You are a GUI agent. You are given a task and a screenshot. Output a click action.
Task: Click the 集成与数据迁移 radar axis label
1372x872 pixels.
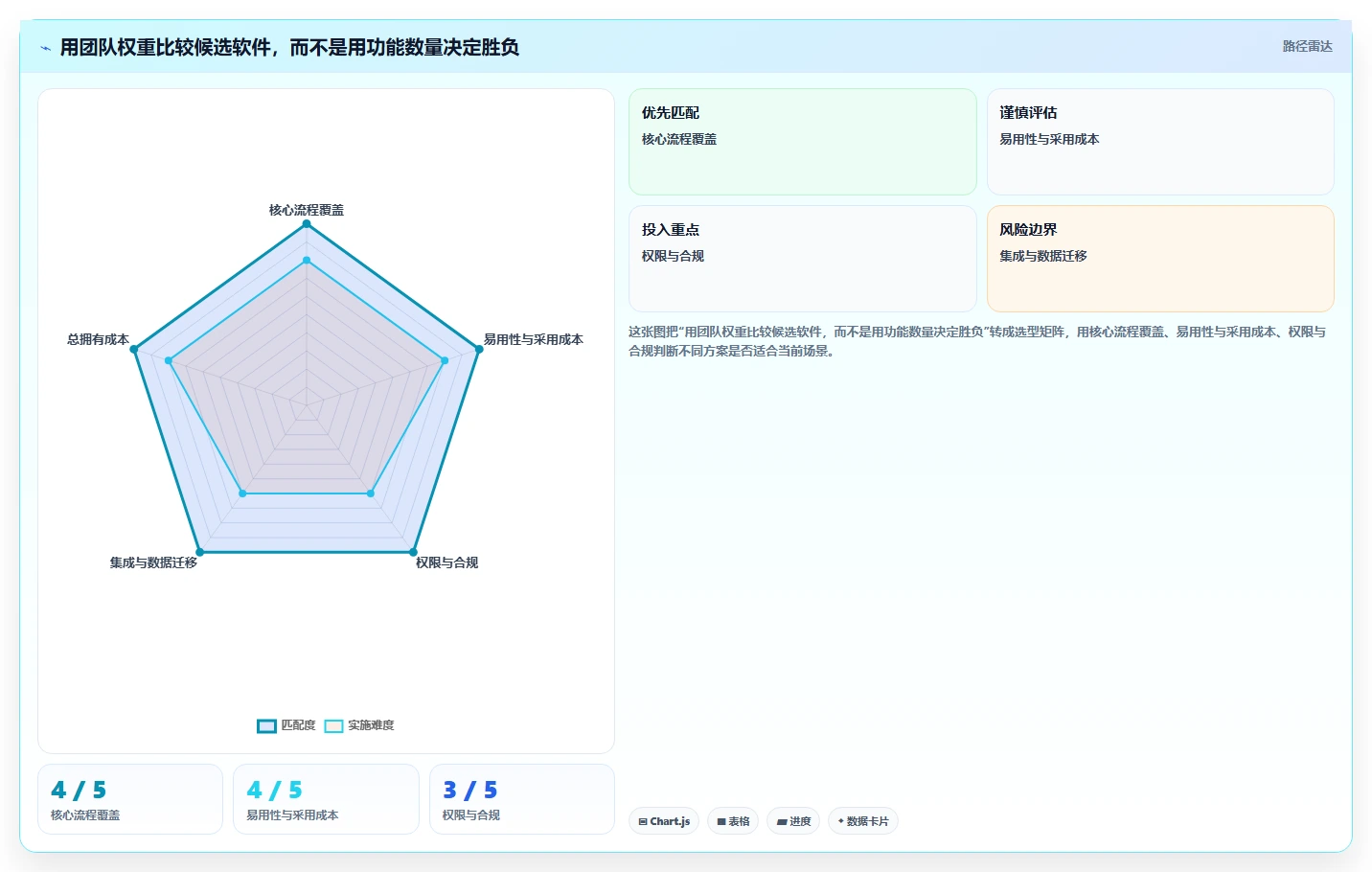[153, 562]
